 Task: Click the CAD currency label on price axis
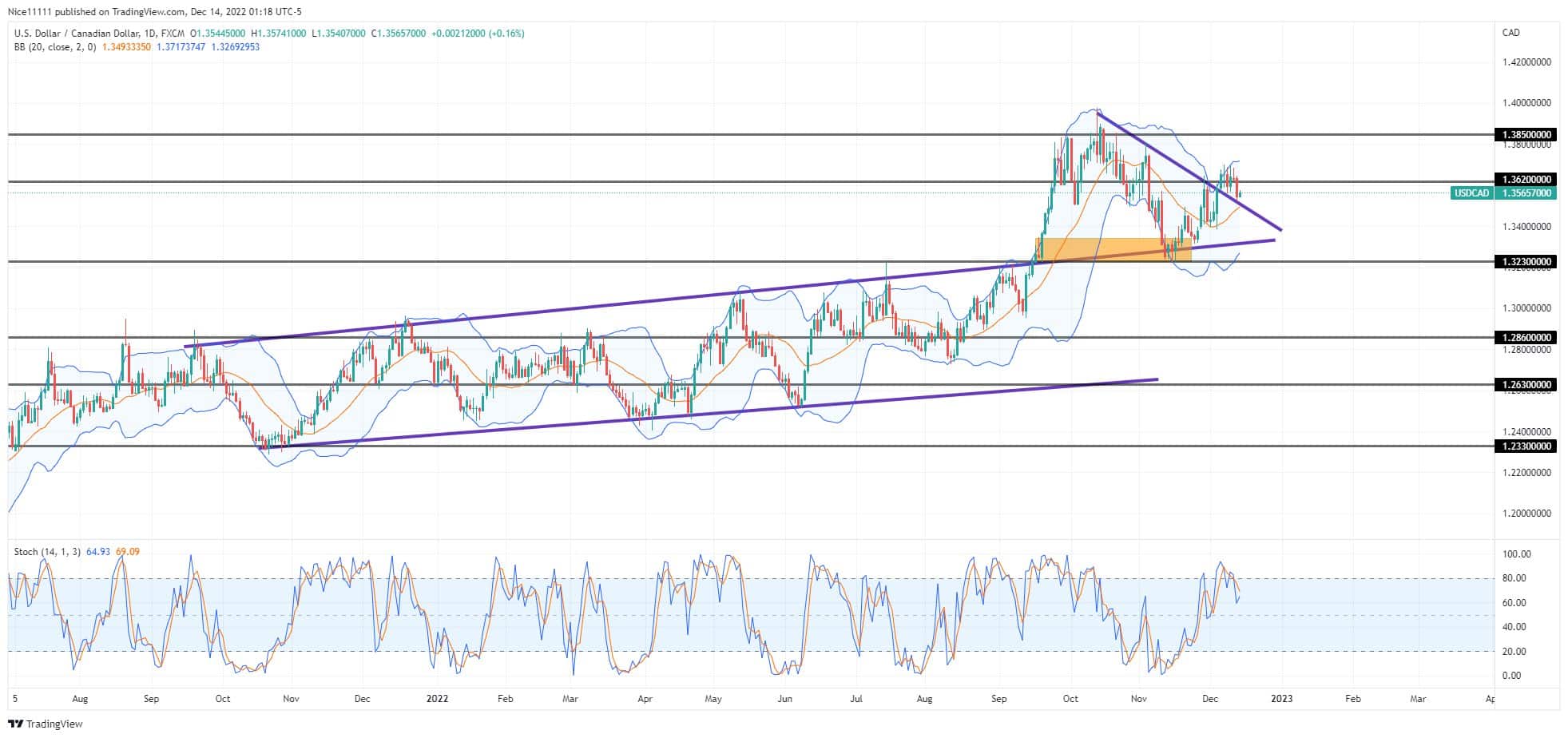point(1511,33)
